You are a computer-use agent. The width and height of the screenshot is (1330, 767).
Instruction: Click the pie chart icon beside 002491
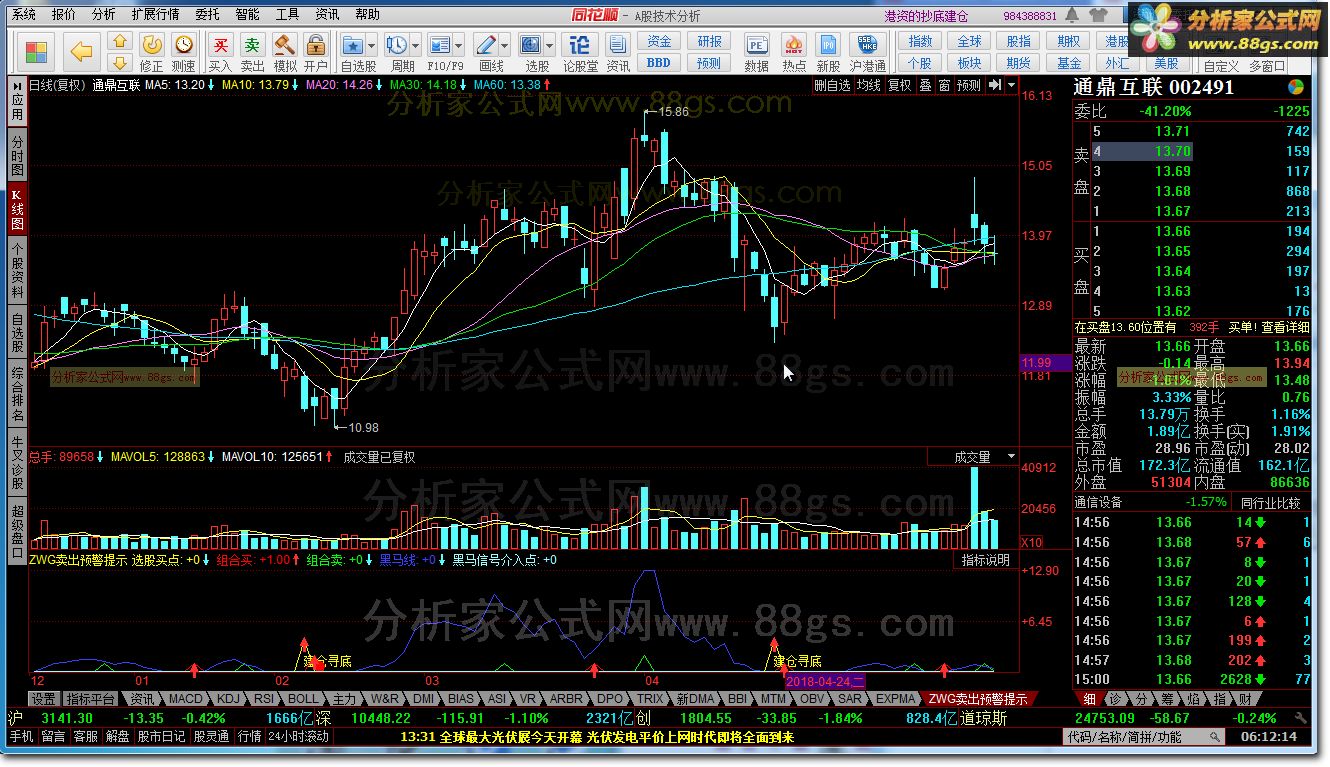pos(1297,87)
